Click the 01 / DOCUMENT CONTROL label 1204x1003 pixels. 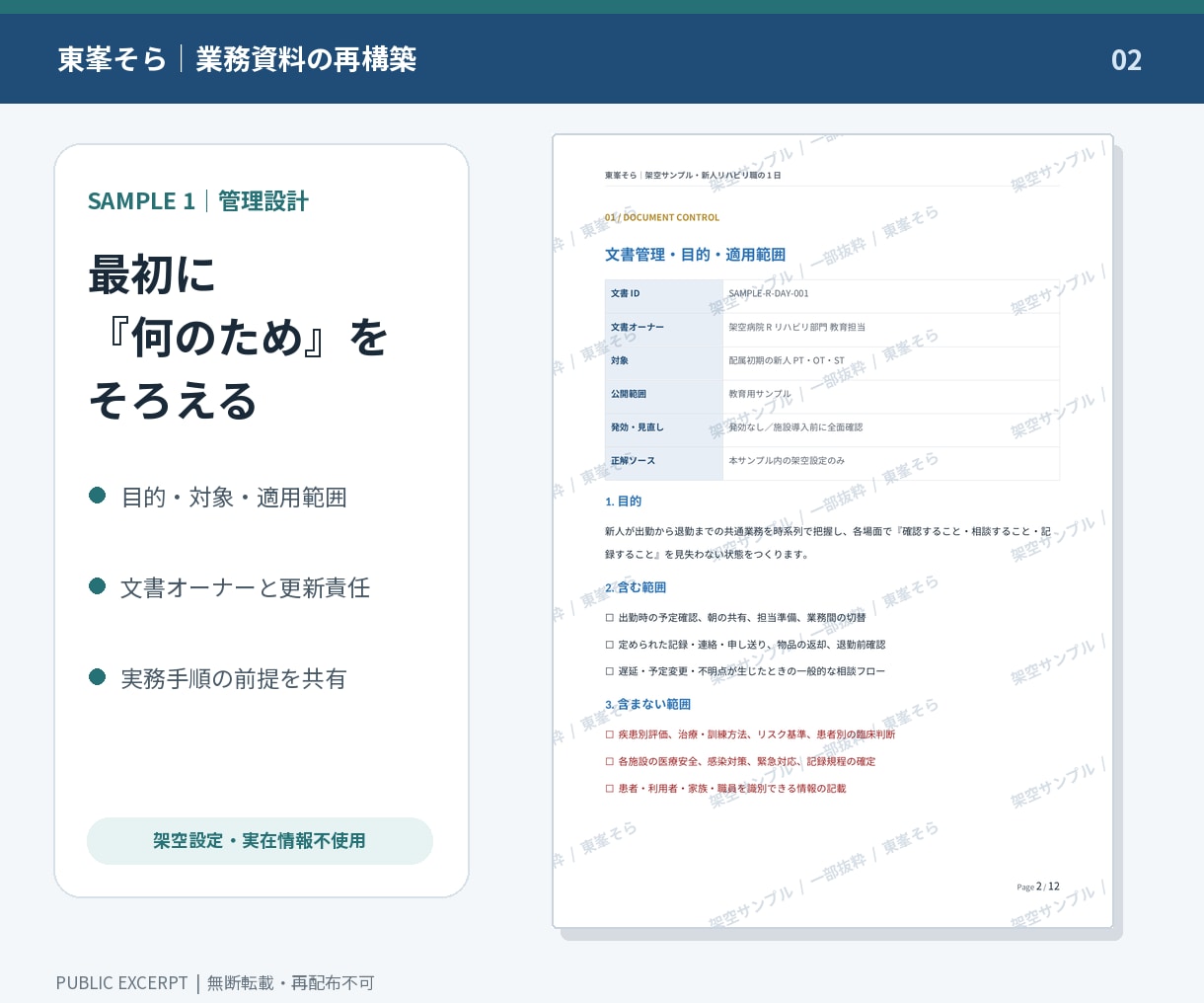662,217
